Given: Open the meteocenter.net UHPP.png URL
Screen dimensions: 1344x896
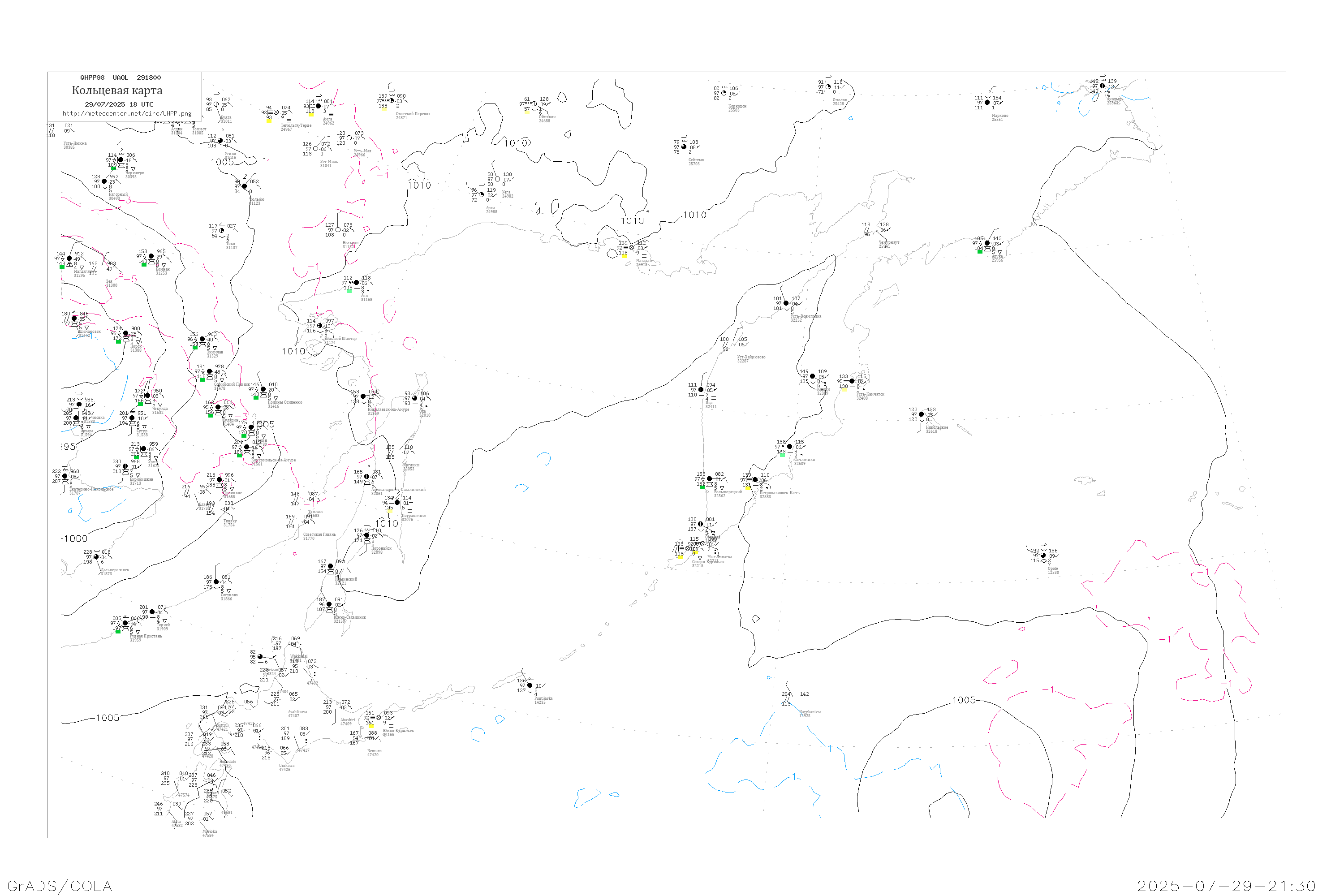Looking at the screenshot, I should pyautogui.click(x=127, y=114).
